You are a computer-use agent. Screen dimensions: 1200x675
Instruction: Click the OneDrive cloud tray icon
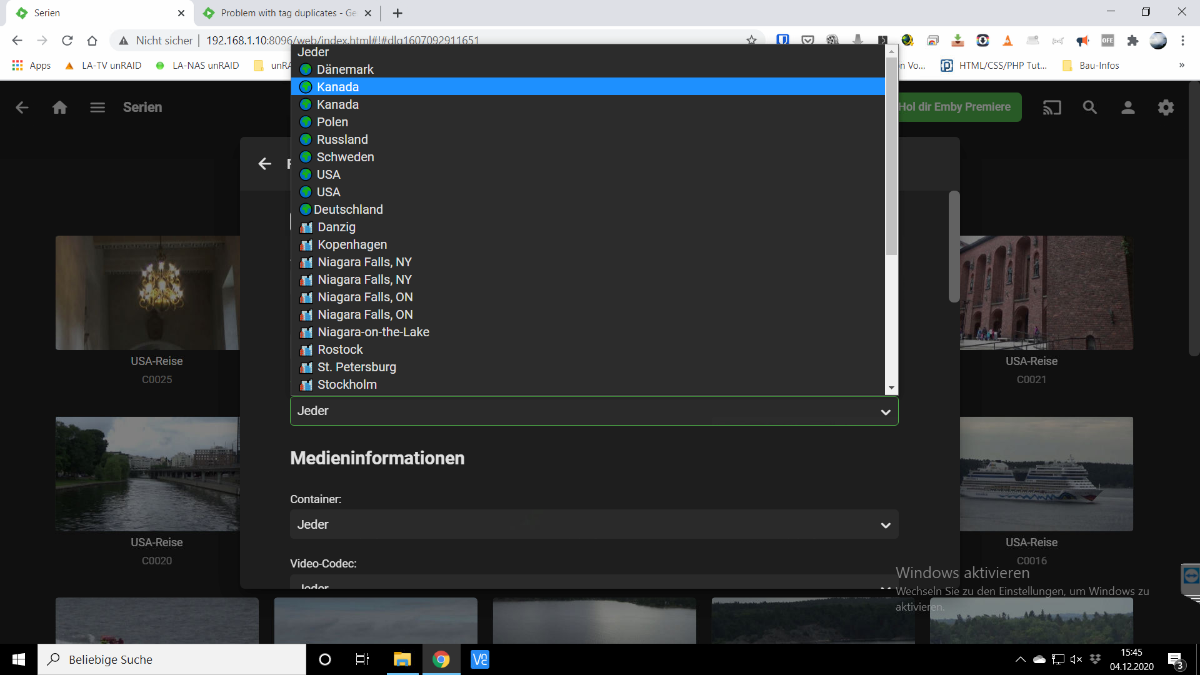(x=1039, y=660)
